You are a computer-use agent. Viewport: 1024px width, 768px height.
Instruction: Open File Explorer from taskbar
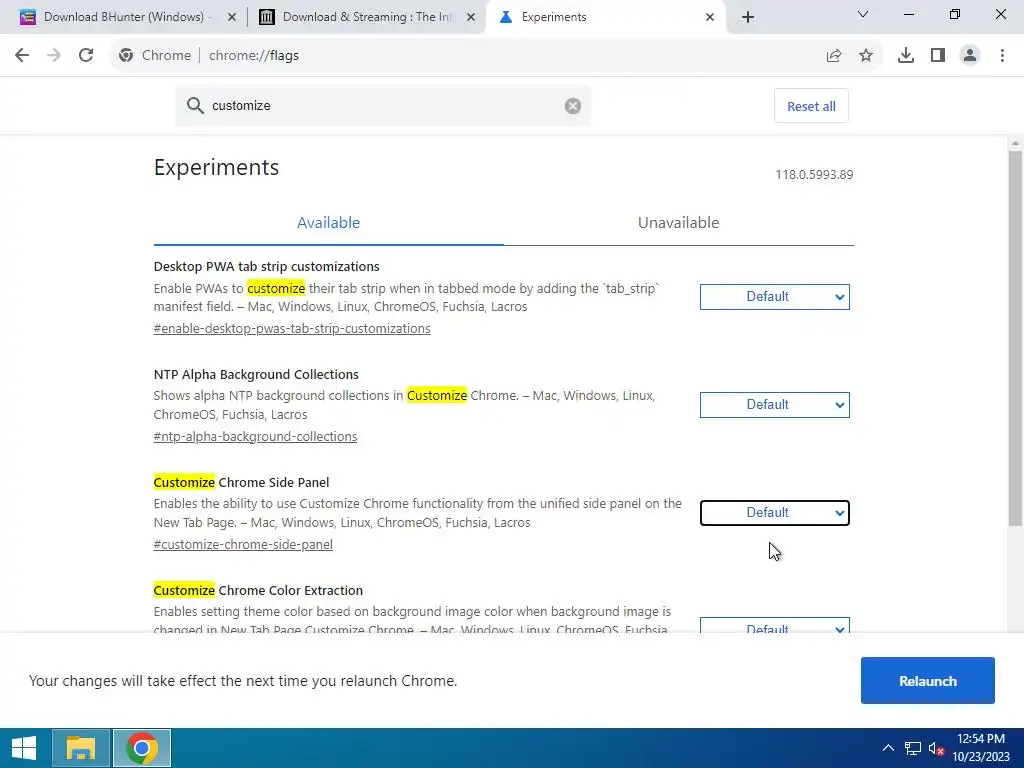(x=81, y=748)
